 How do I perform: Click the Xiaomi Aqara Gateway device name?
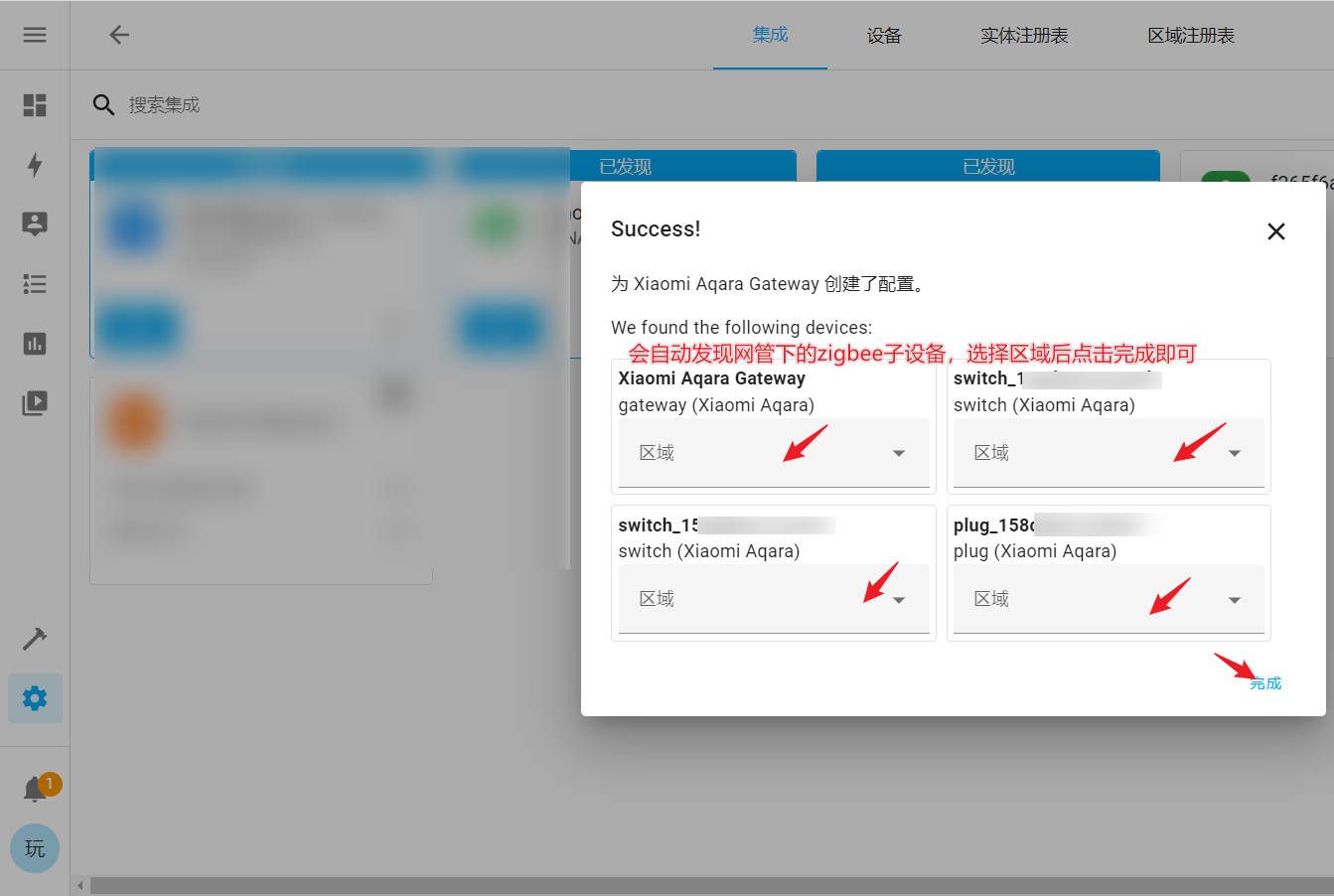coord(711,378)
